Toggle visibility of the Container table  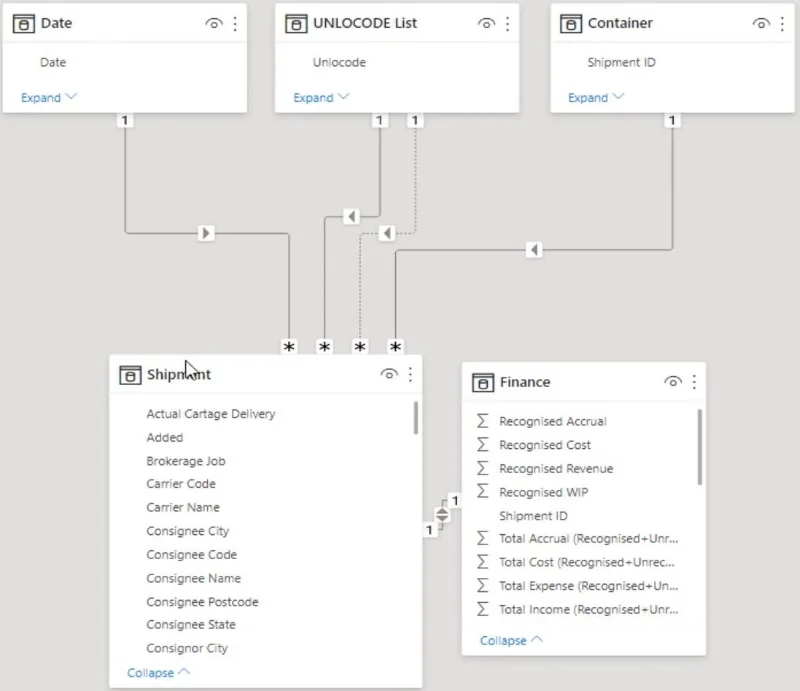point(761,23)
